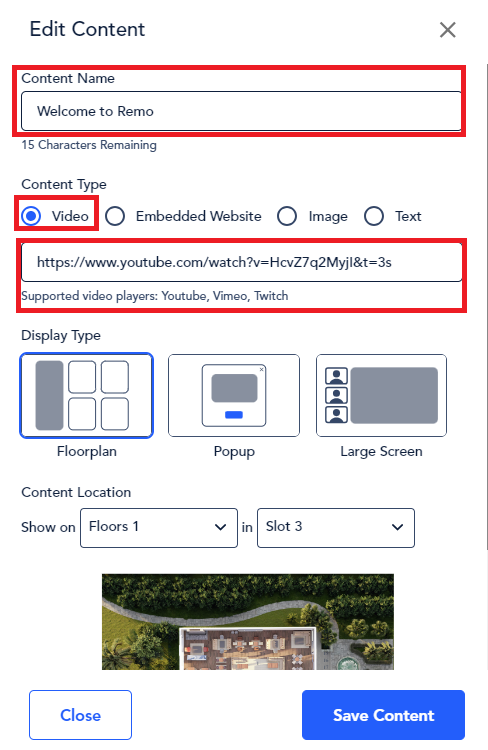Click the Close button
Viewport: 488px width, 750px height.
tap(80, 715)
